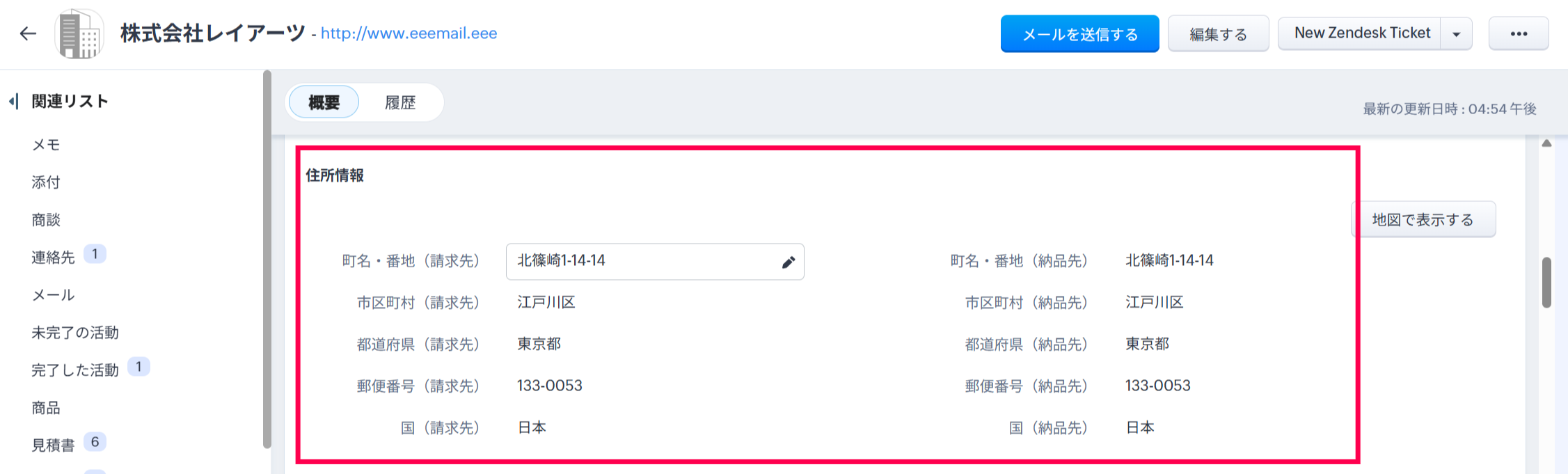Click the メールを送信する button
Viewport: 1568px width, 474px height.
click(x=1079, y=34)
